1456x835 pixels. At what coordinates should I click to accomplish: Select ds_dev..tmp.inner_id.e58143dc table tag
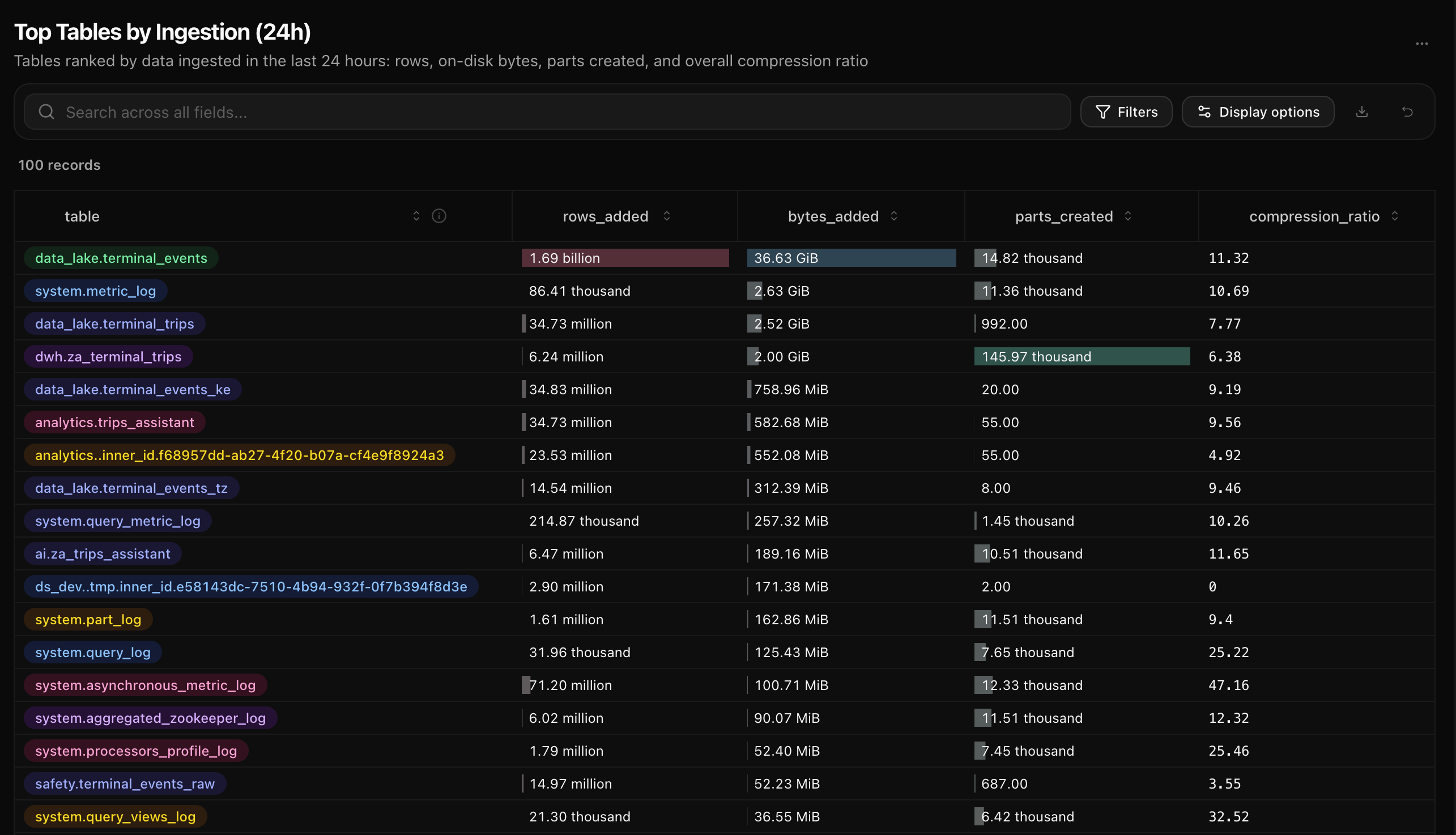pos(251,587)
